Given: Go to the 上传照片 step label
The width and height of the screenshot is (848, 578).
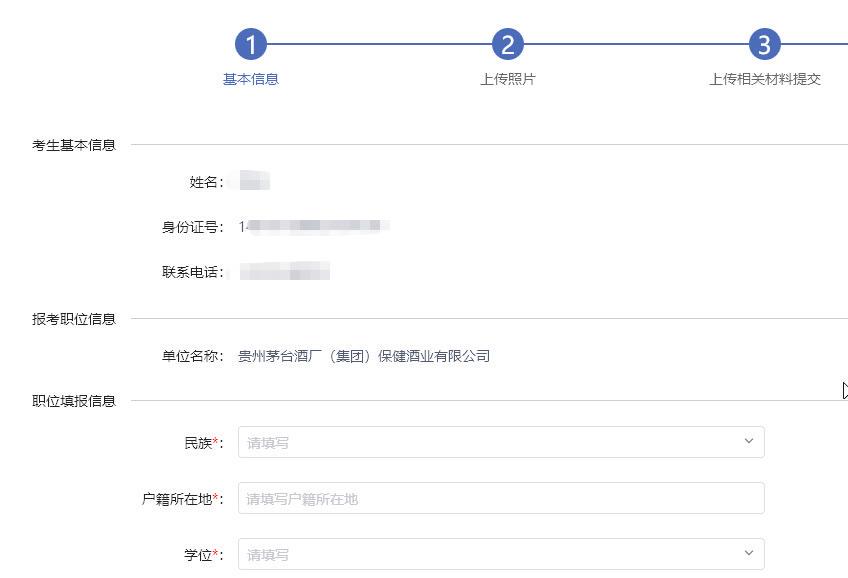Looking at the screenshot, I should click(508, 79).
